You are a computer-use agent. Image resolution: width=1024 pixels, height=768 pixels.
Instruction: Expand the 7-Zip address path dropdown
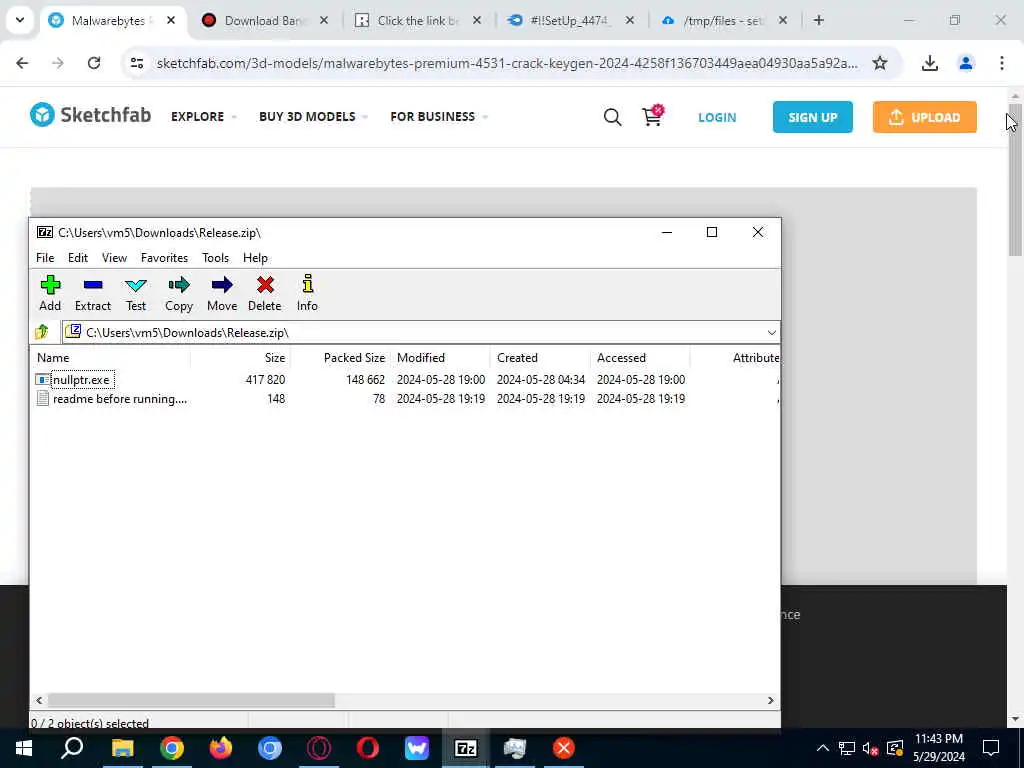[x=771, y=332]
